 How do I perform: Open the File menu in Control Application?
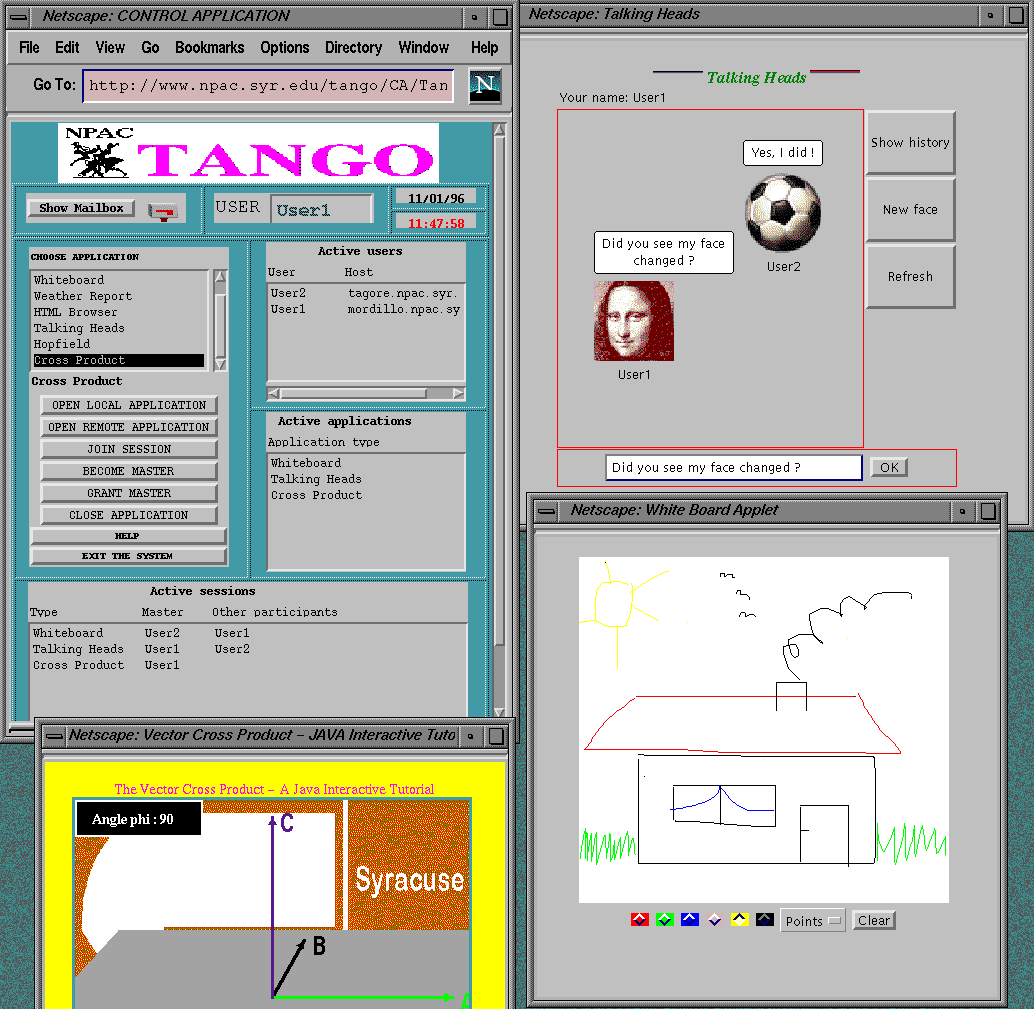pos(29,47)
